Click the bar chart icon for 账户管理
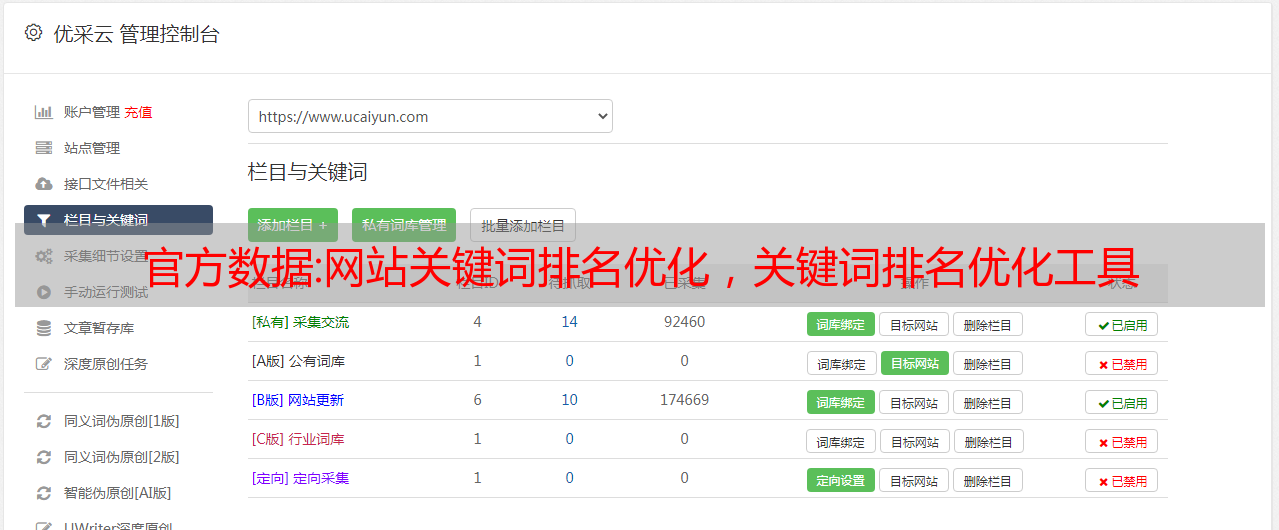This screenshot has height=530, width=1279. click(44, 112)
